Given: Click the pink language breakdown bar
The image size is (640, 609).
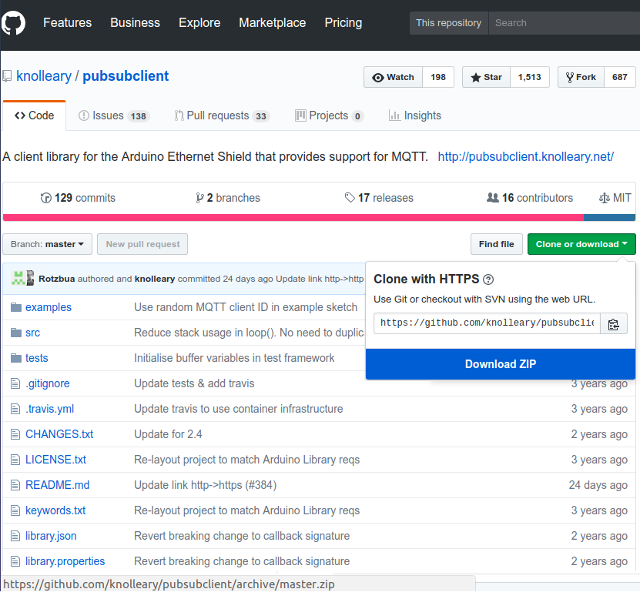Looking at the screenshot, I should [293, 217].
